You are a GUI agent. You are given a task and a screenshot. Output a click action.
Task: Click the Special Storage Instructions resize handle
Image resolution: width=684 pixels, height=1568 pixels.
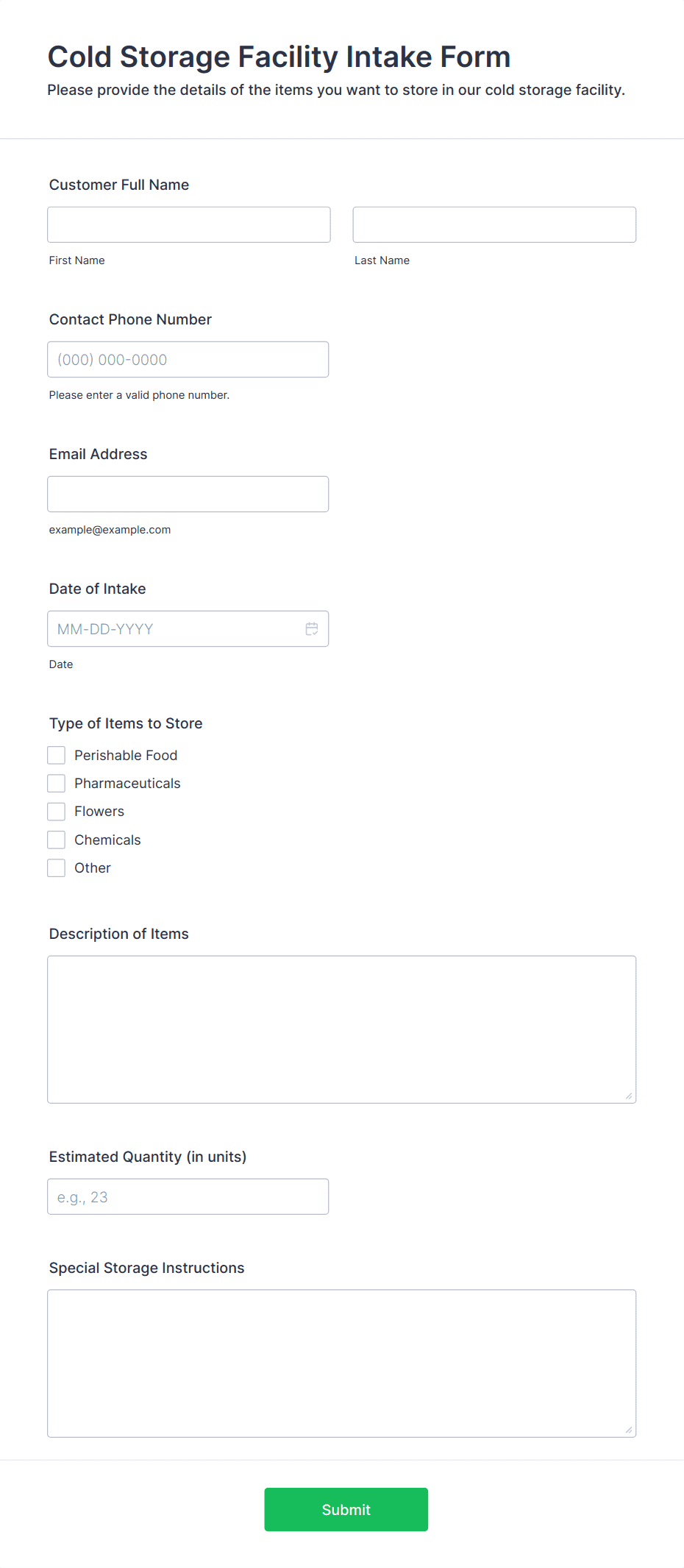629,1430
